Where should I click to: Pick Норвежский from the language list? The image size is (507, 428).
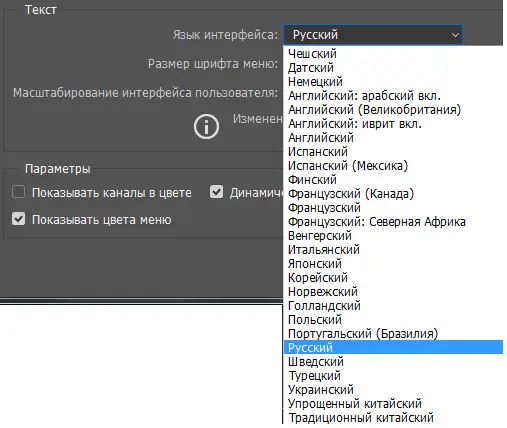[393, 292]
